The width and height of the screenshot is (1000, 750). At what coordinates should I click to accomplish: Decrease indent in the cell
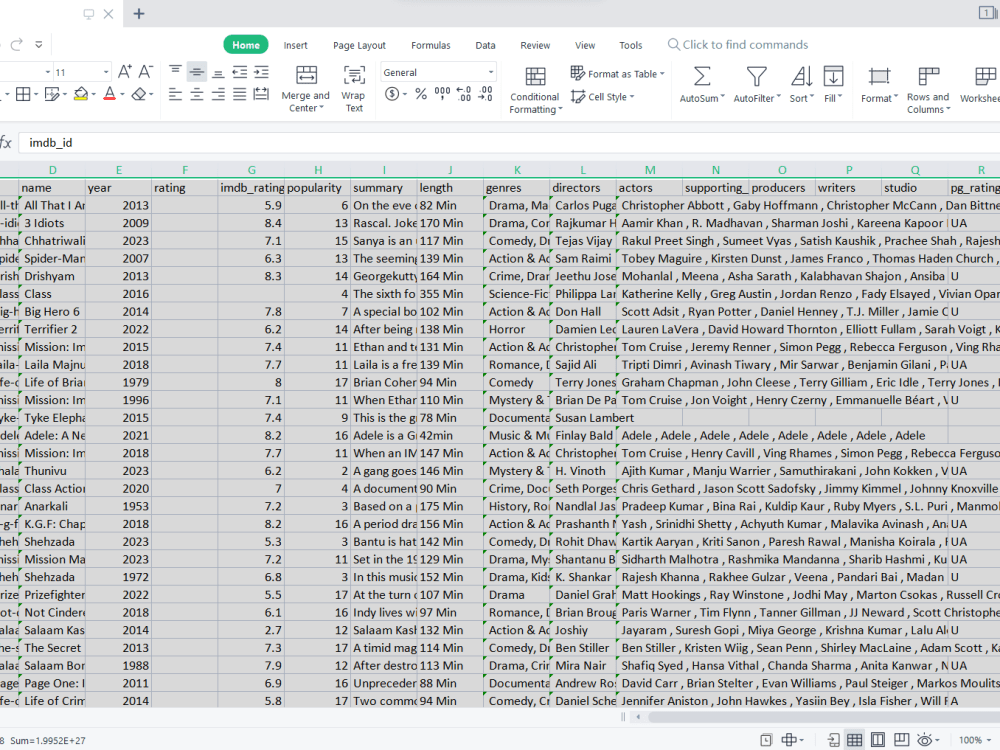point(240,72)
